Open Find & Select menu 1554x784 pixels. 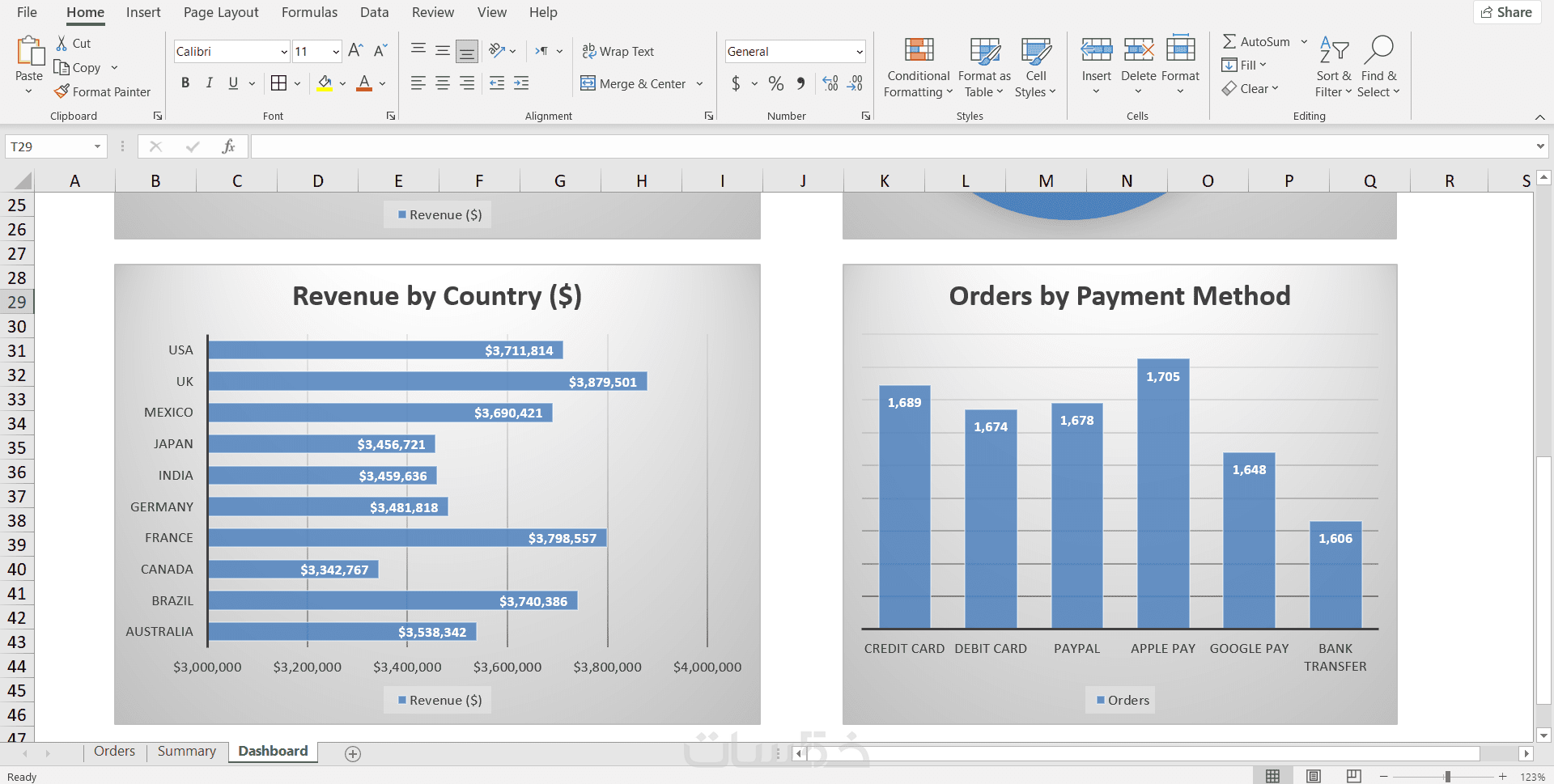[1378, 67]
